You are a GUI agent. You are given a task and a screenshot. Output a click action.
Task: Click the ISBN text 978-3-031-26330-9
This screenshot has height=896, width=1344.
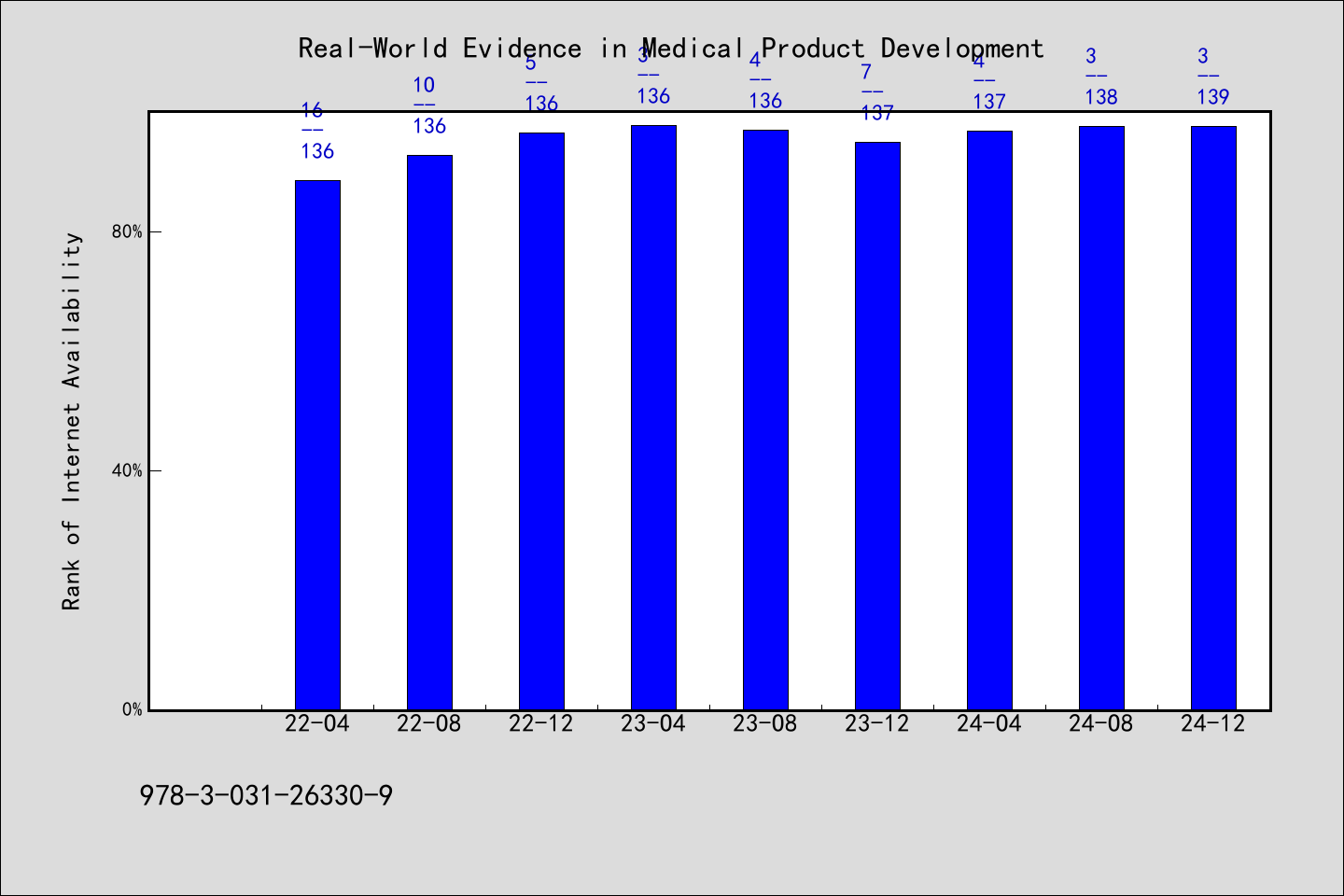tap(266, 795)
